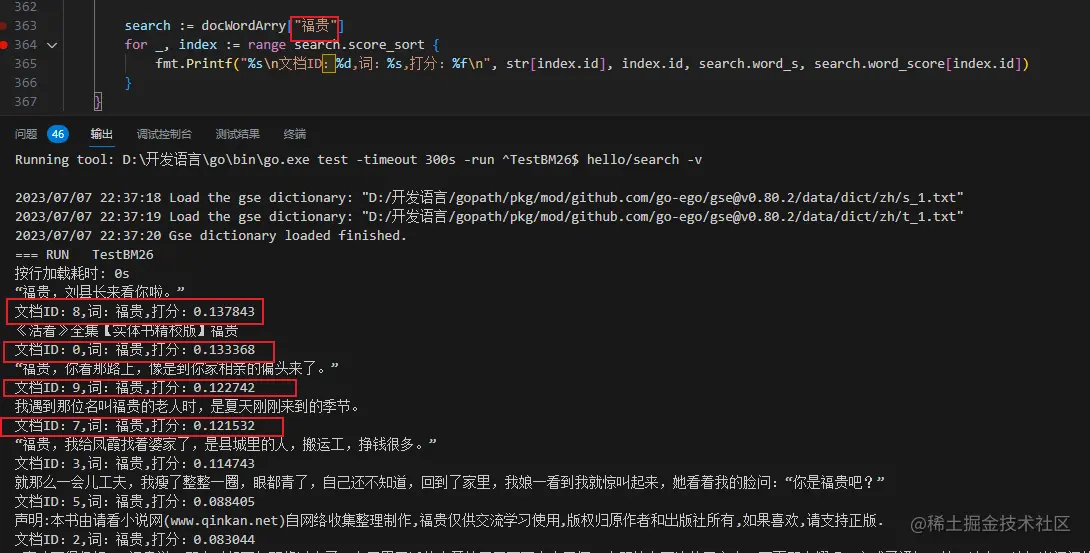Click line number 366 in the gutter
Screen dimensions: 1090x553
(26, 82)
